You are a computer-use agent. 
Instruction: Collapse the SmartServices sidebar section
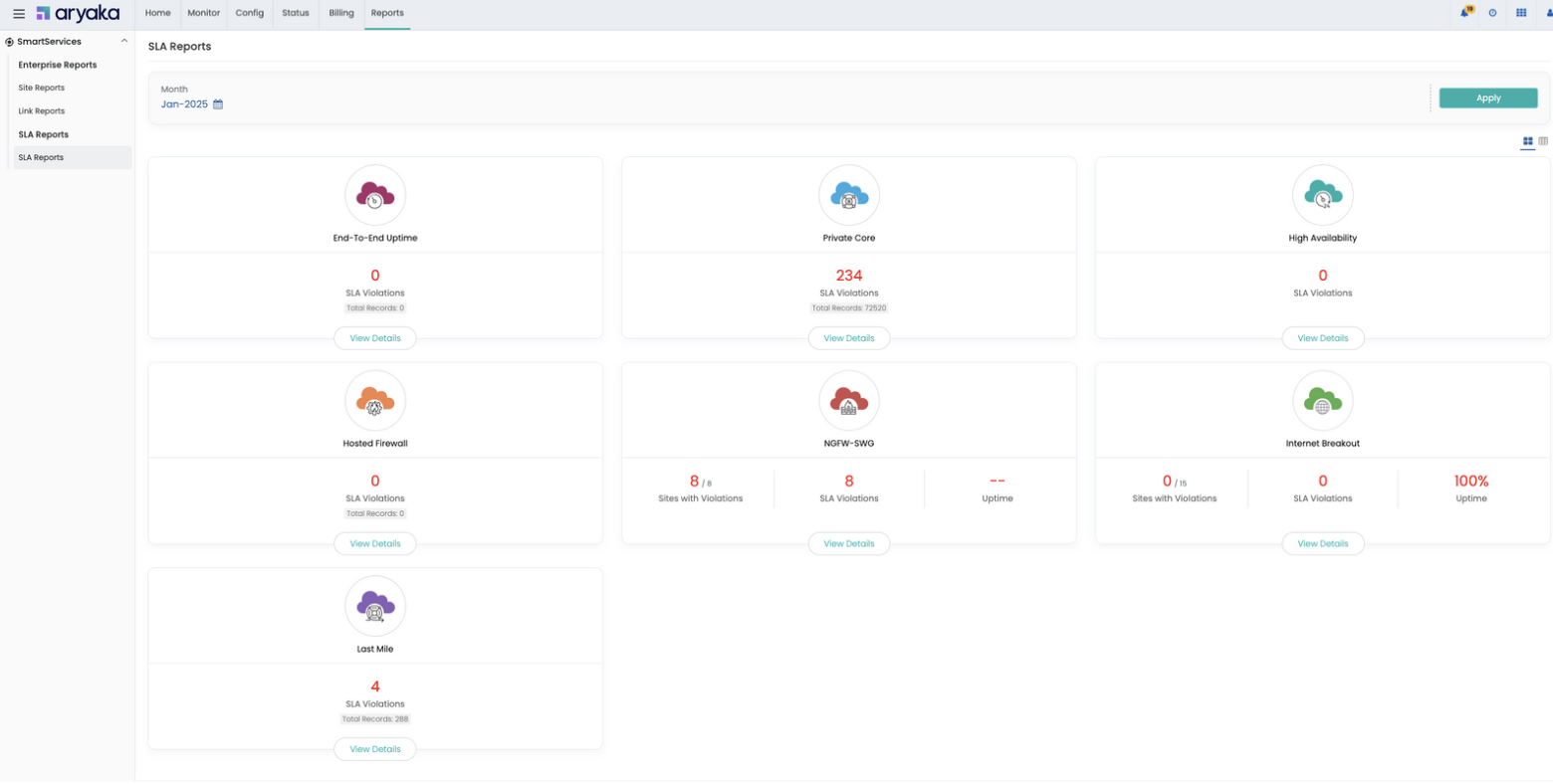click(x=124, y=42)
